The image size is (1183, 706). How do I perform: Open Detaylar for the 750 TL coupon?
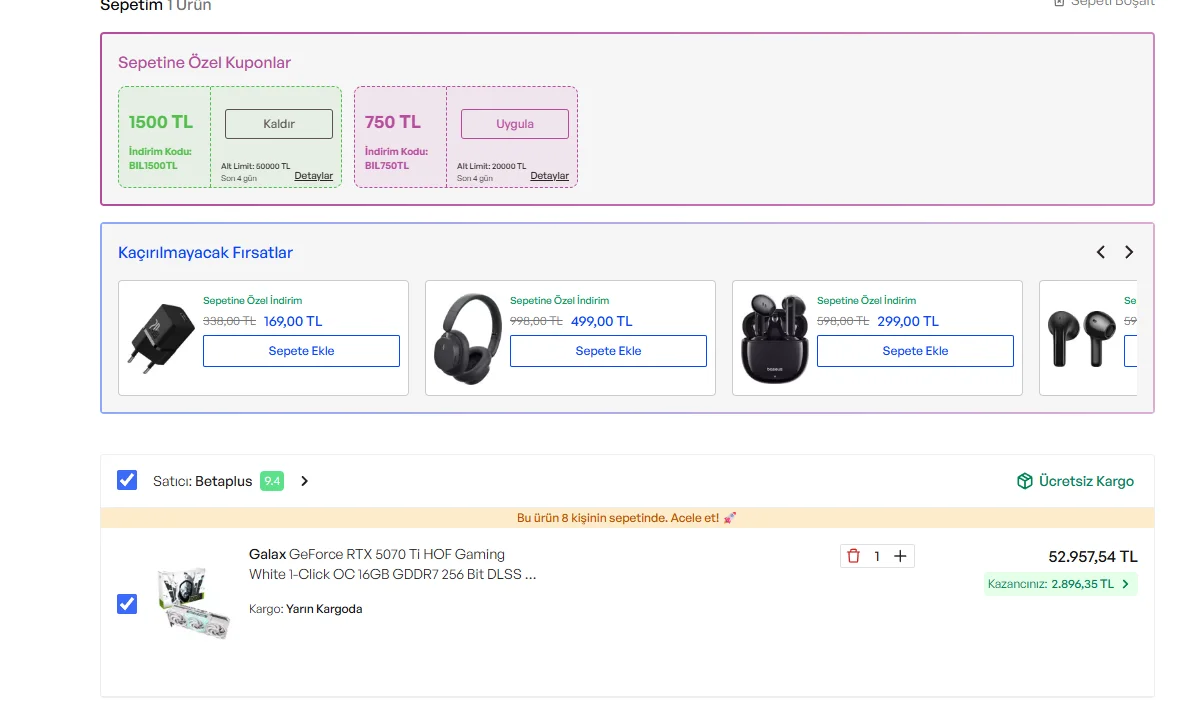(549, 176)
